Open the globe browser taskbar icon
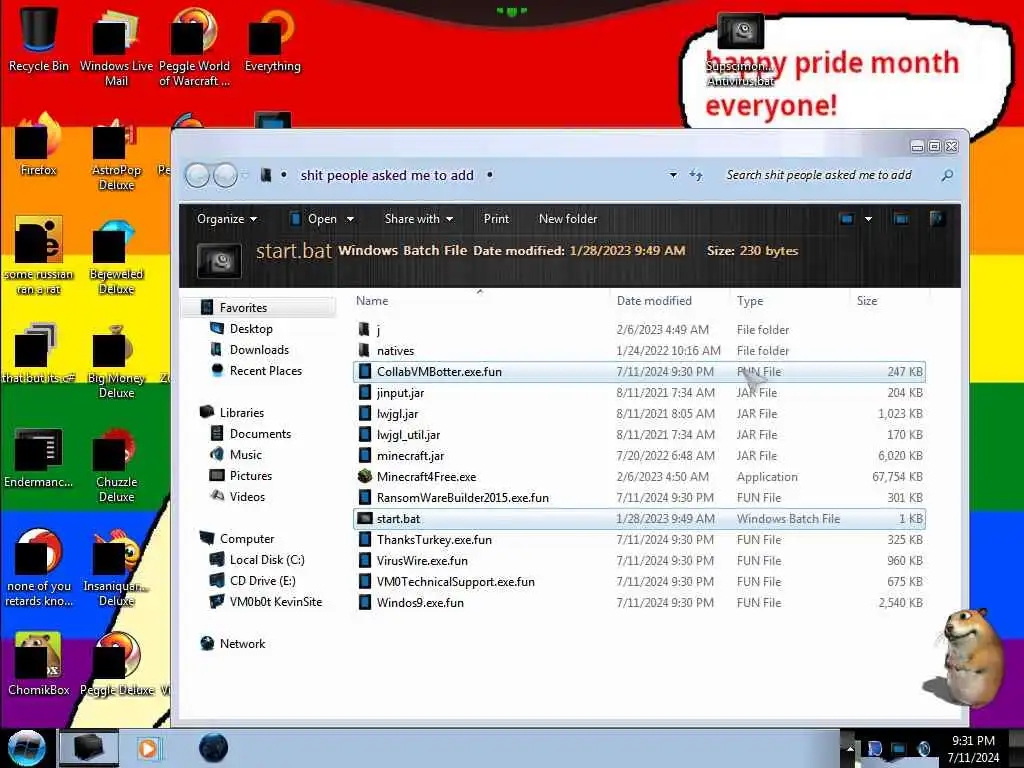The width and height of the screenshot is (1024, 768). point(214,748)
